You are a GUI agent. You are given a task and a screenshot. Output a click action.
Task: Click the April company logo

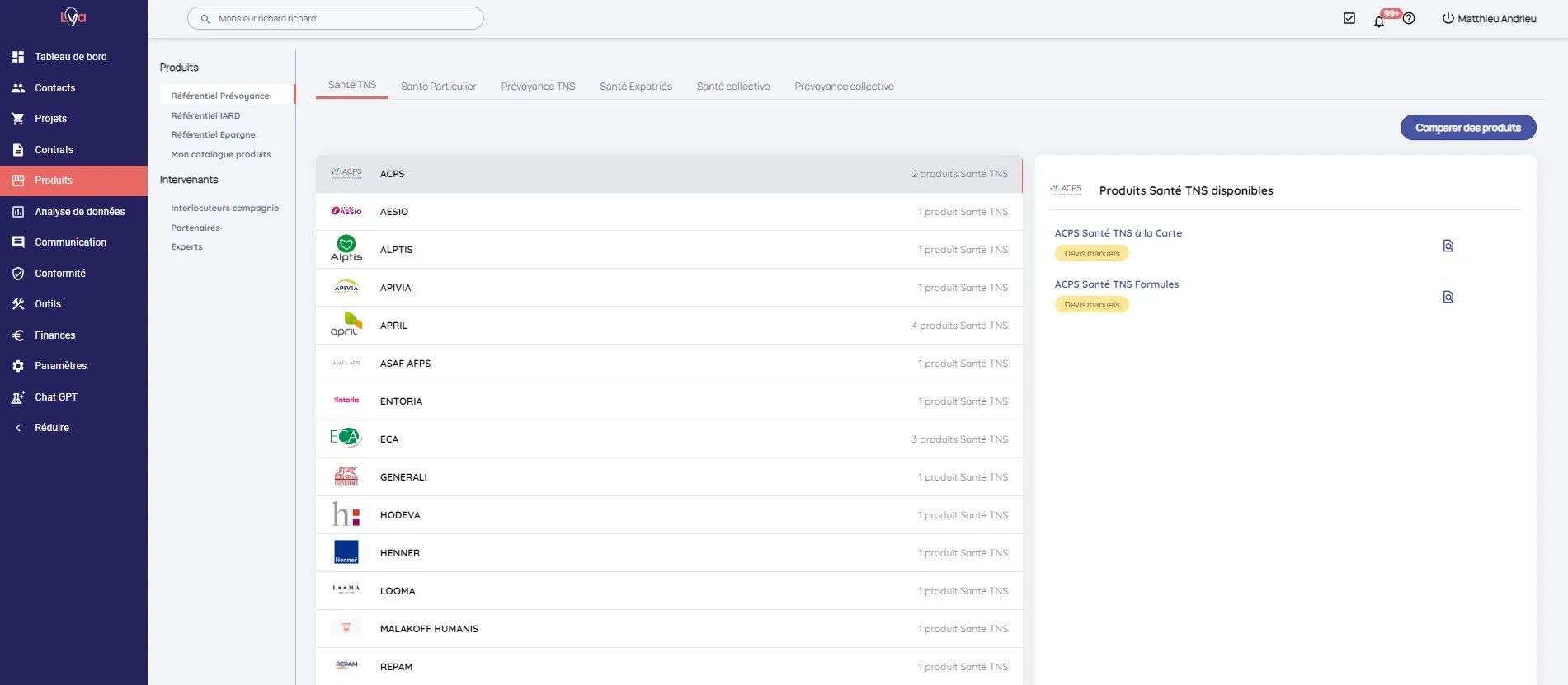pyautogui.click(x=346, y=325)
